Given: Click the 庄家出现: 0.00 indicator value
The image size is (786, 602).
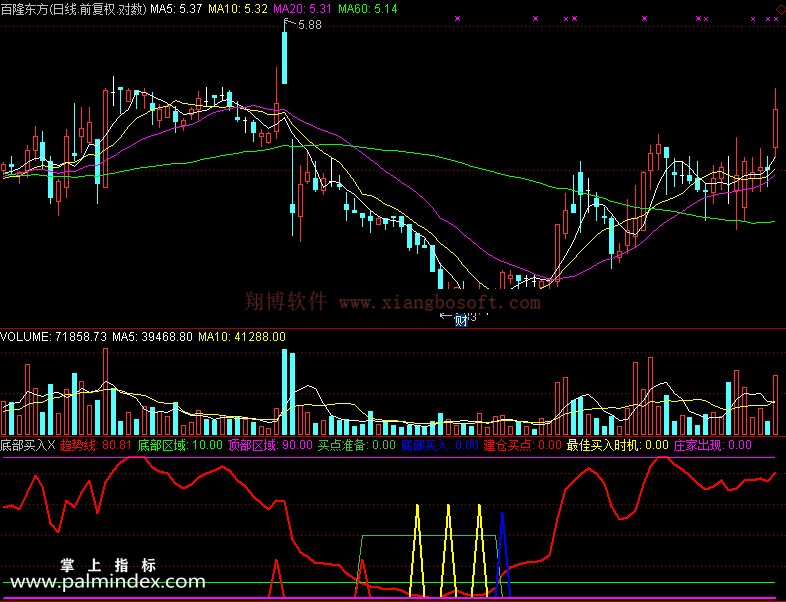Looking at the screenshot, I should (x=712, y=445).
